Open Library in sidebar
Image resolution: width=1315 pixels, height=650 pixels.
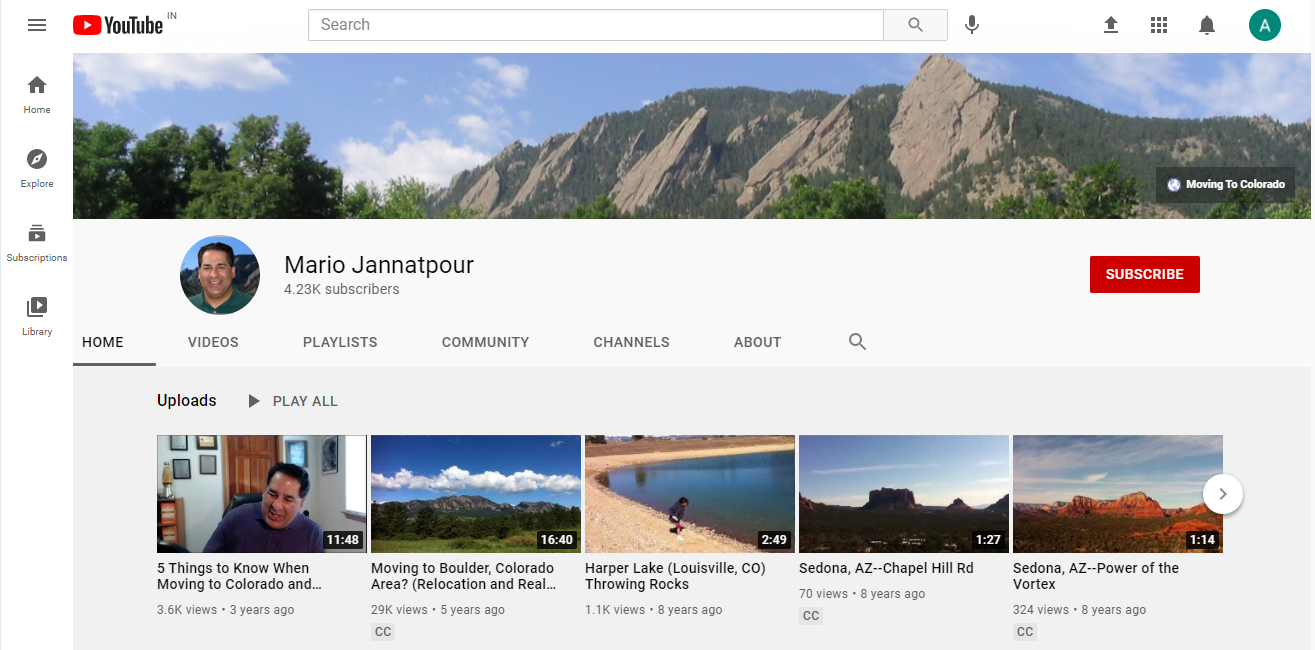tap(37, 316)
